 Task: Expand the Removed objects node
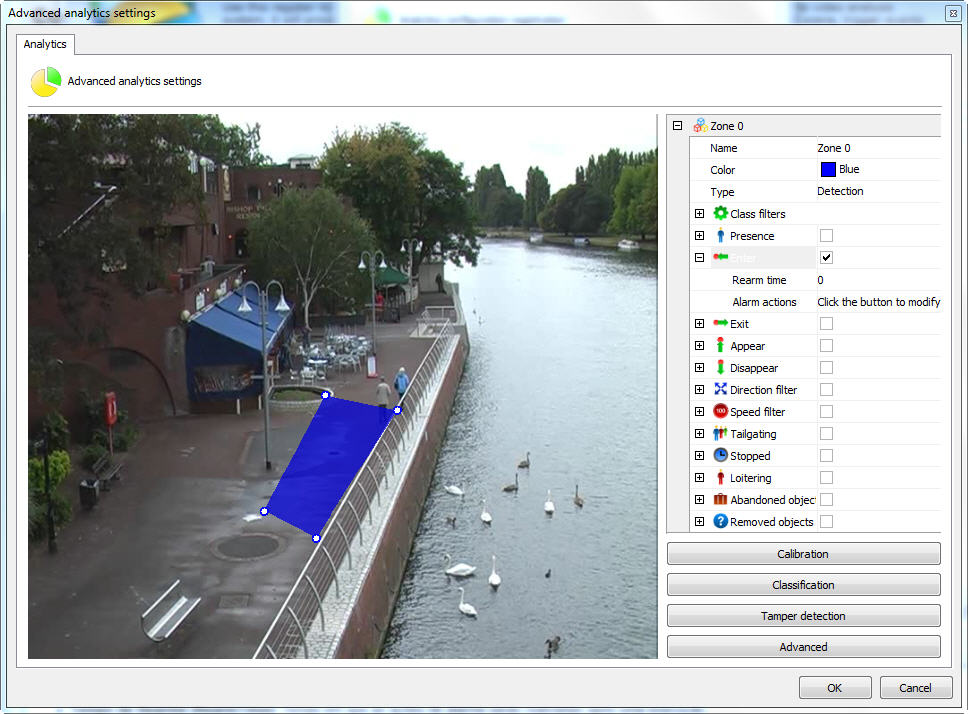(x=699, y=521)
